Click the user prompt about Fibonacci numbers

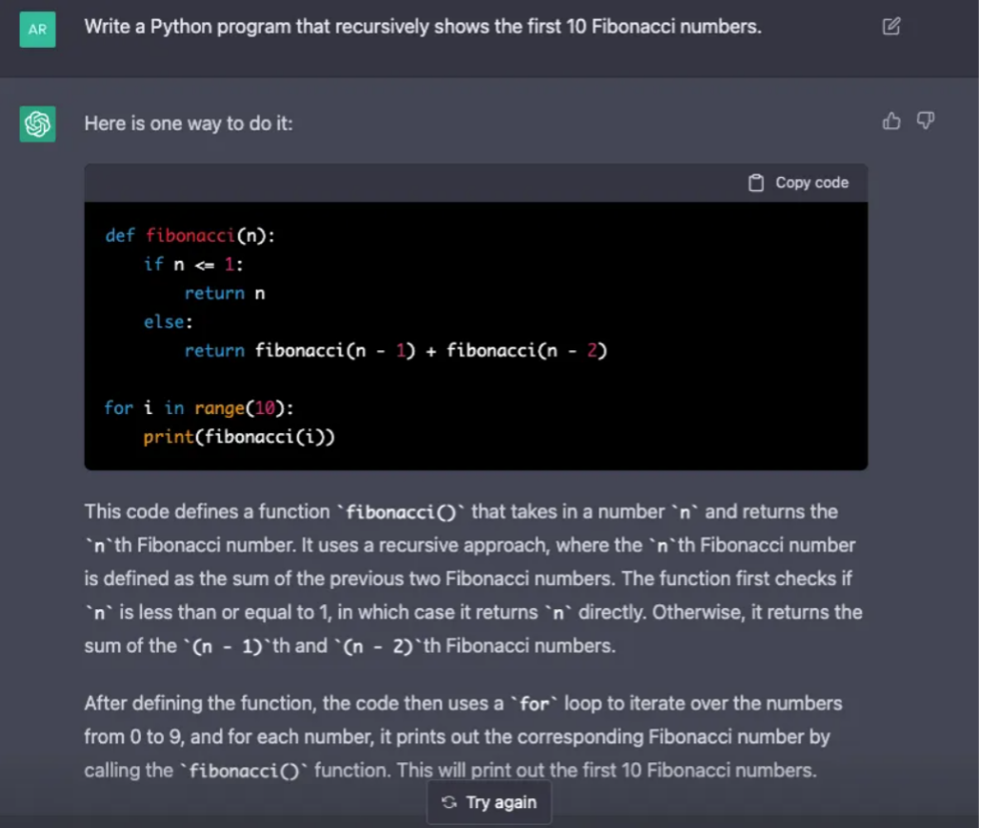(x=424, y=27)
